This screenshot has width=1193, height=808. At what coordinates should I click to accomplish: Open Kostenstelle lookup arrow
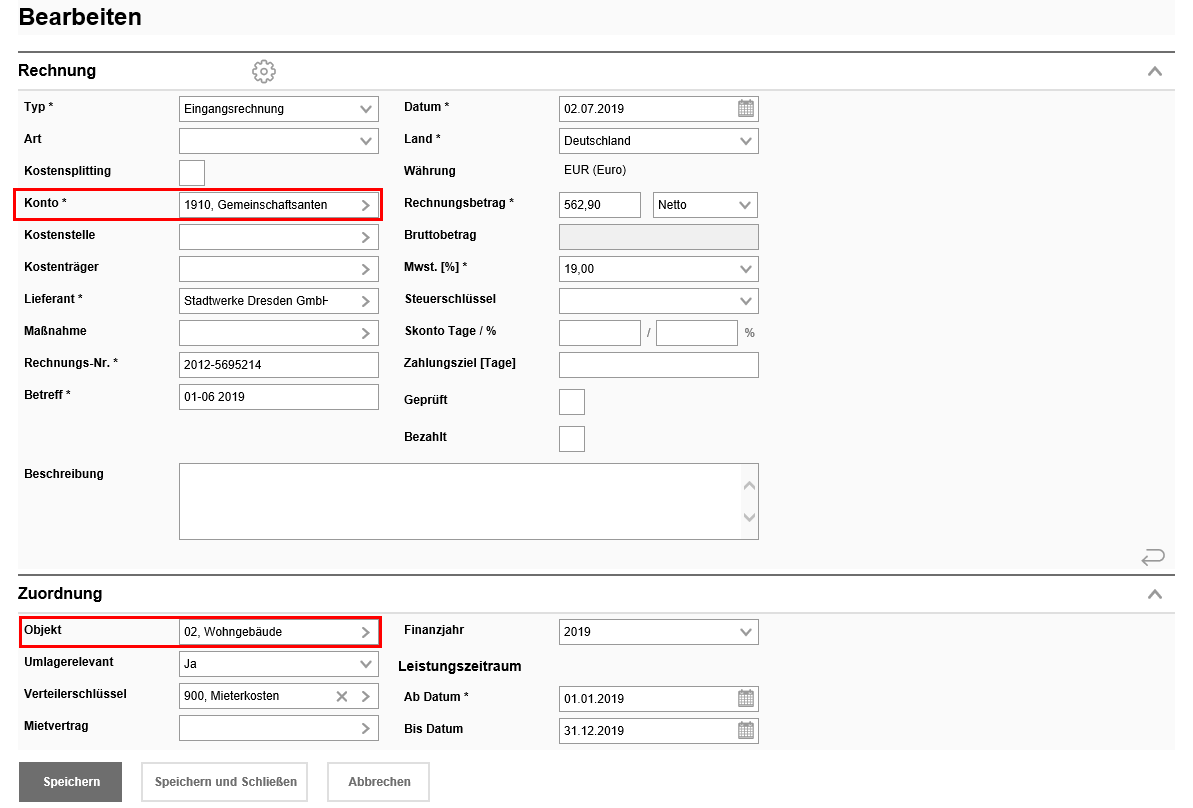366,238
